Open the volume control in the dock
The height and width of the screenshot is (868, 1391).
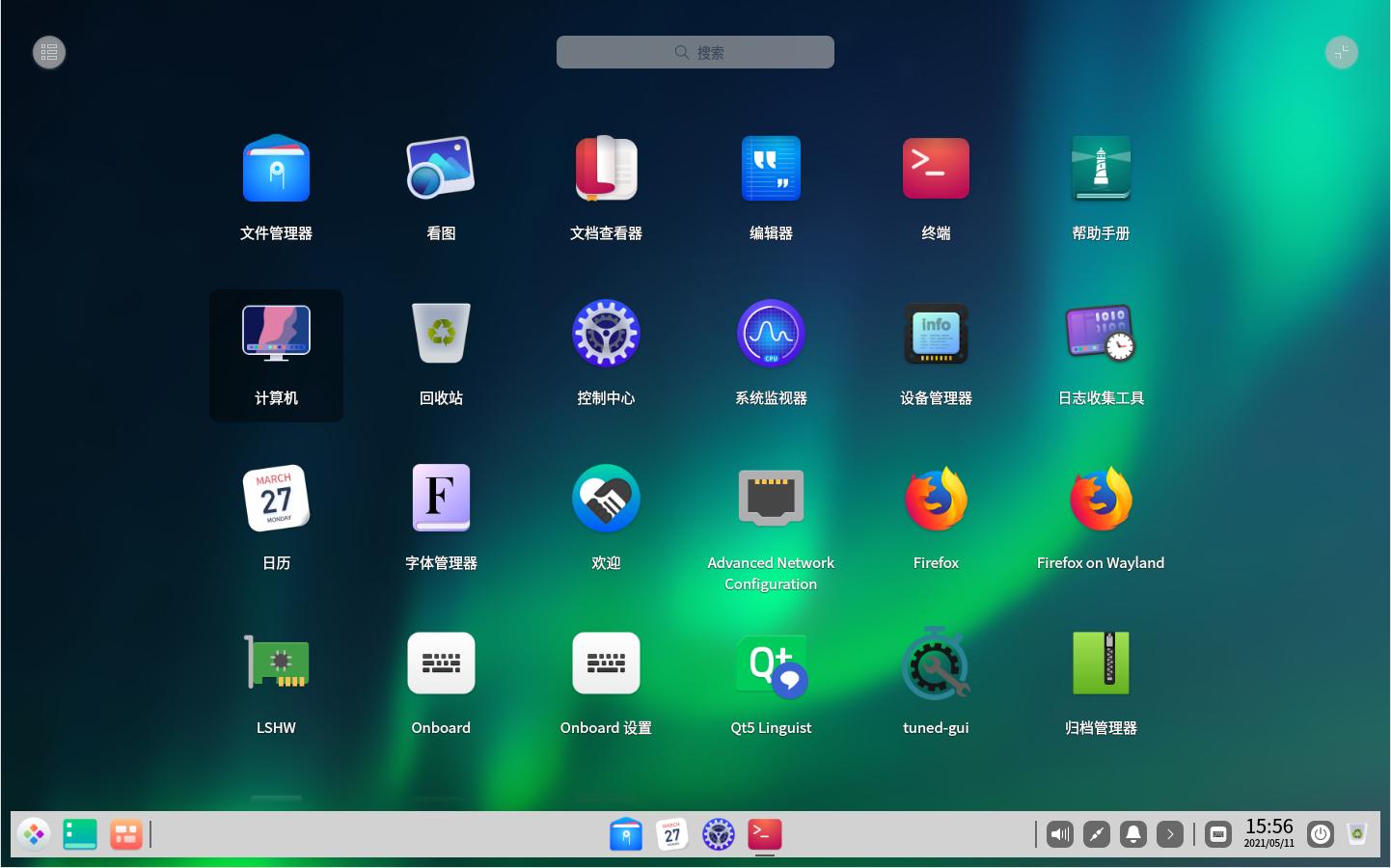(1060, 834)
